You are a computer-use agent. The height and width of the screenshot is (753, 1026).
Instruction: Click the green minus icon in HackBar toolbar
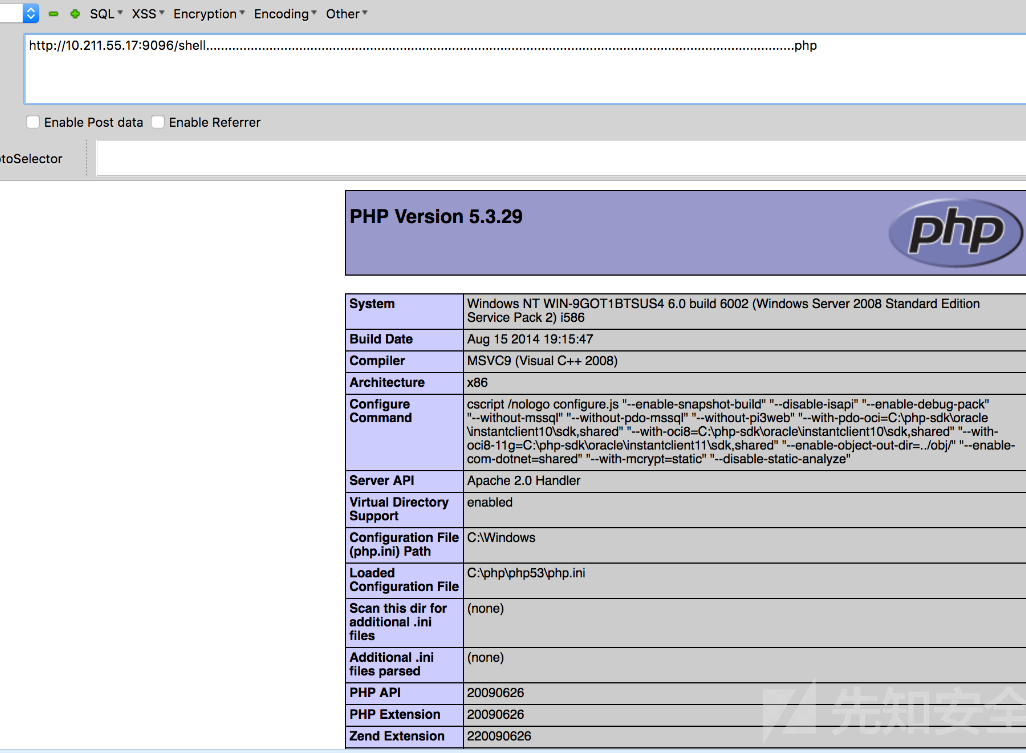point(53,14)
